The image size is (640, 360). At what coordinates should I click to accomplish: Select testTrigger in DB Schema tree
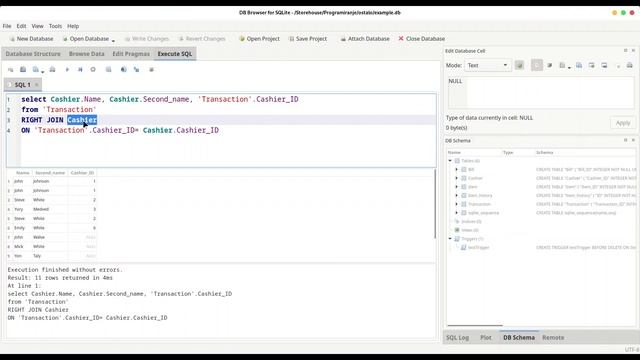point(478,247)
